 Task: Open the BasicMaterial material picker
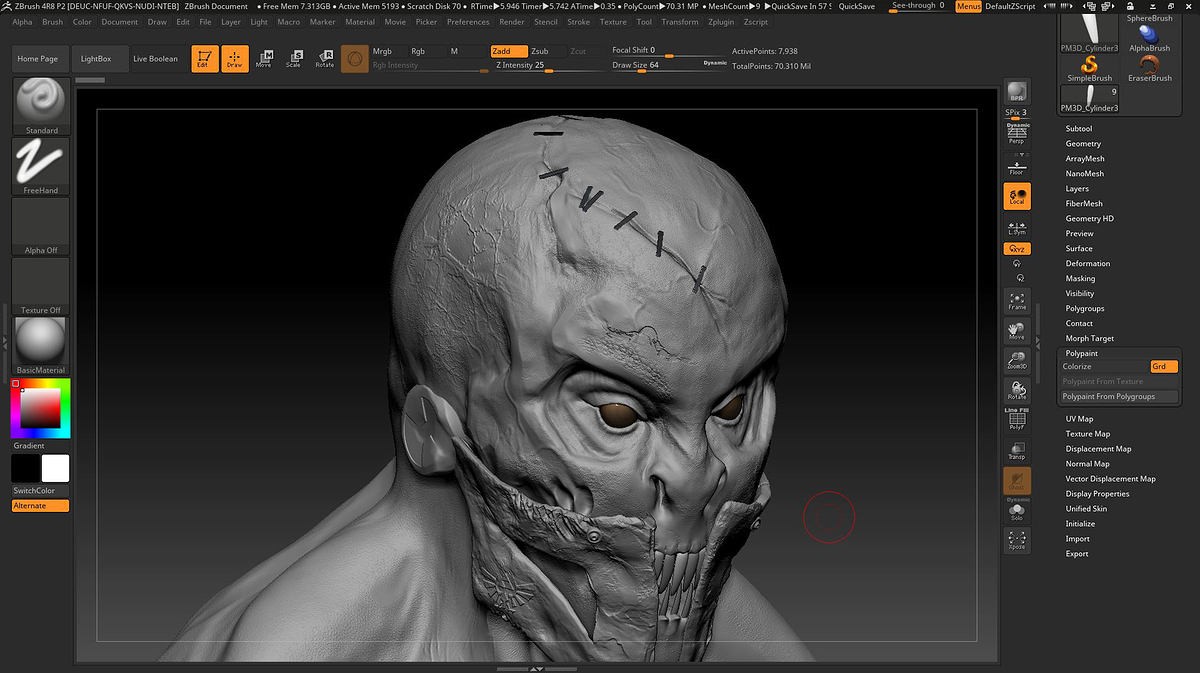click(x=41, y=343)
